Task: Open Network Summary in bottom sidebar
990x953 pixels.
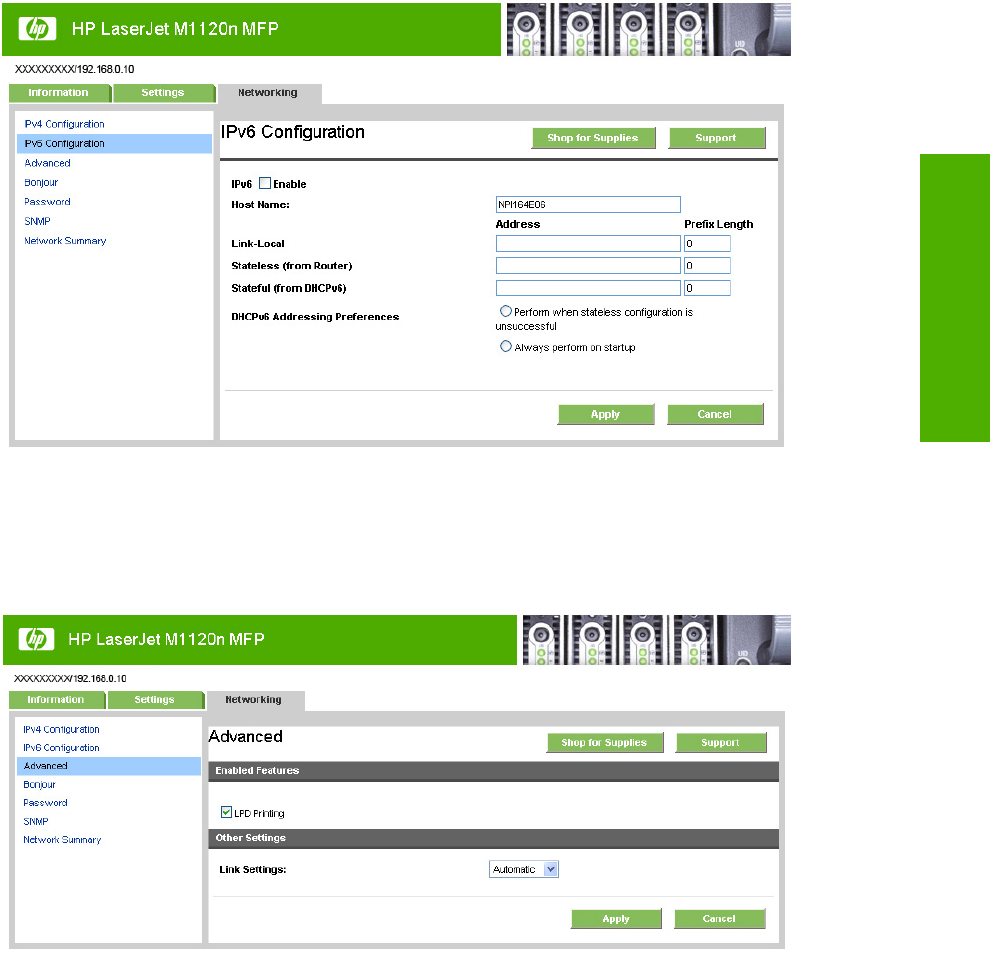Action: point(62,840)
